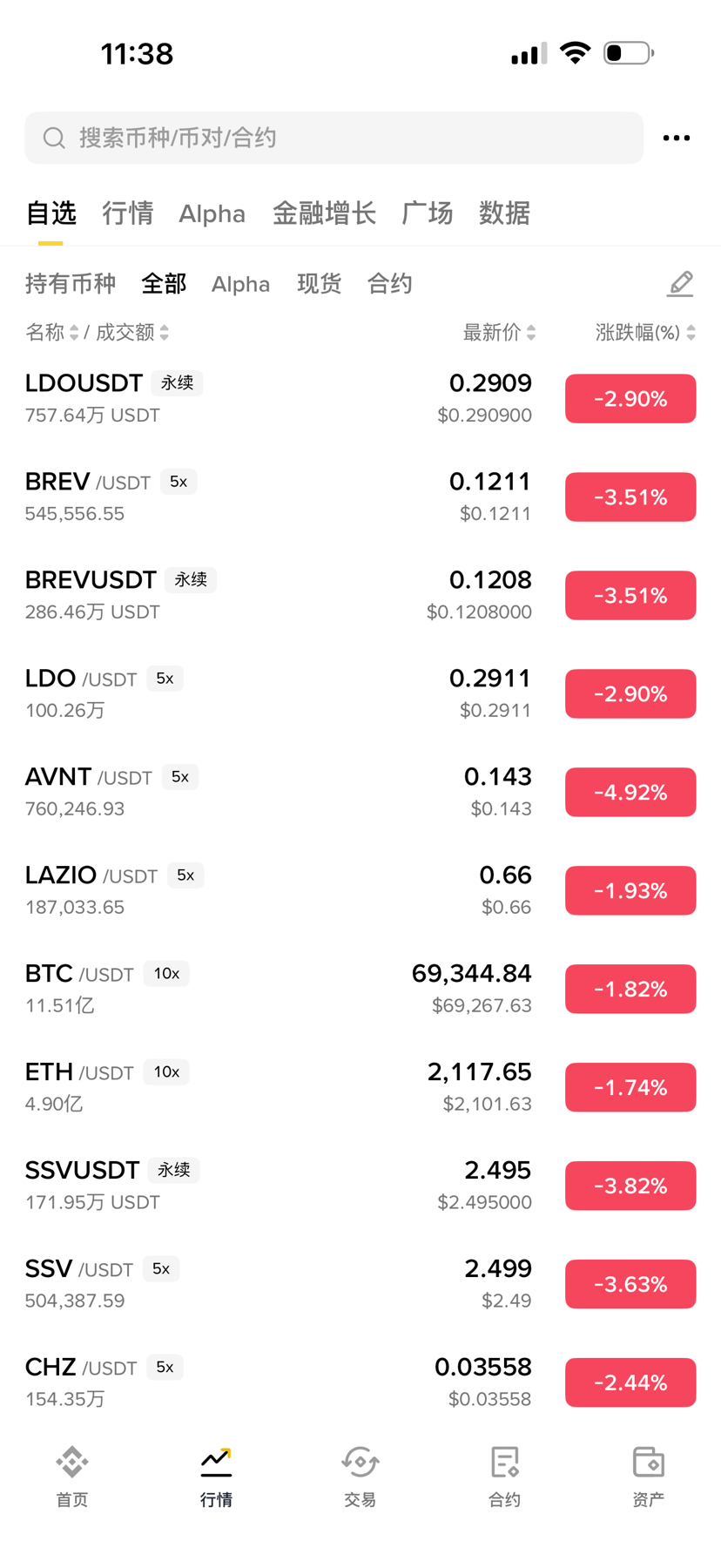The width and height of the screenshot is (721, 1568).
Task: Tap the -4.92% change button for AVNT
Action: (630, 792)
